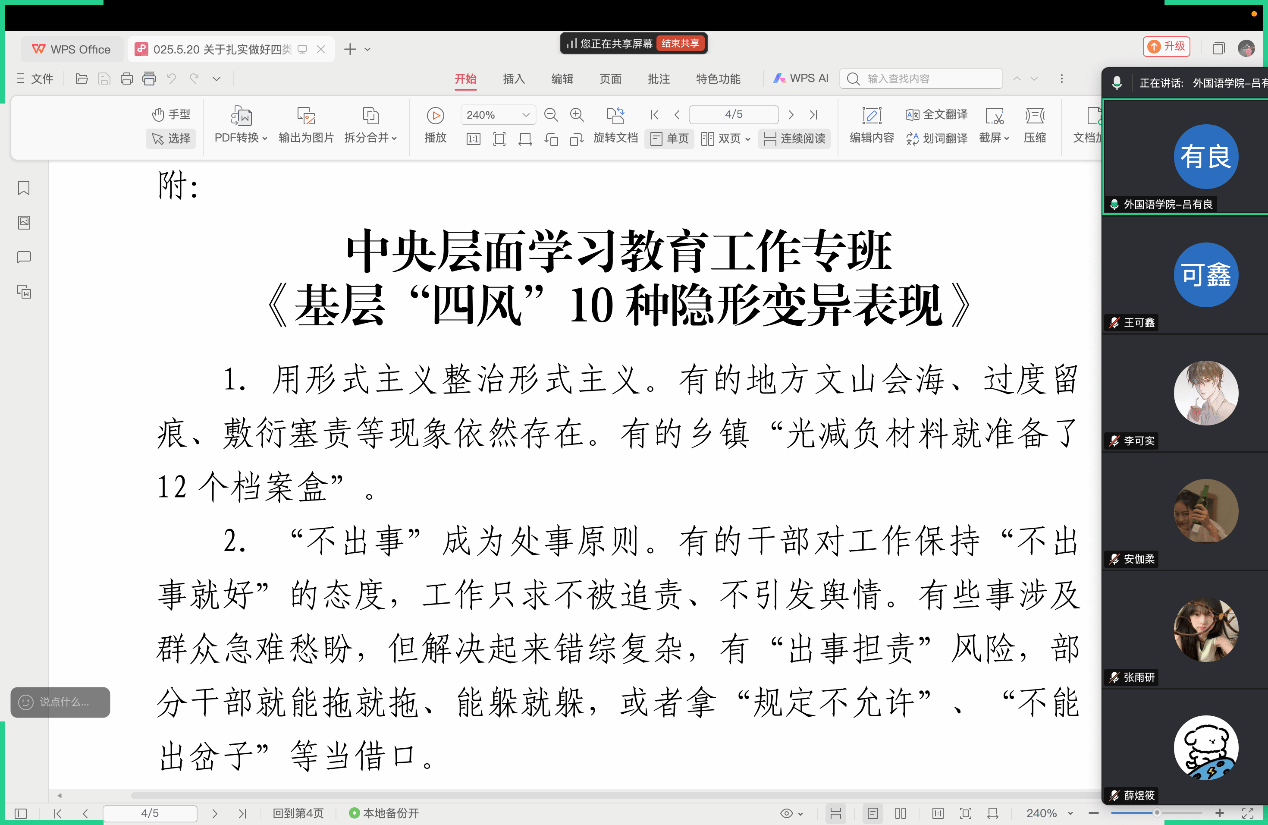Click the zoom slider in status bar
1268x825 pixels.
pyautogui.click(x=1157, y=813)
